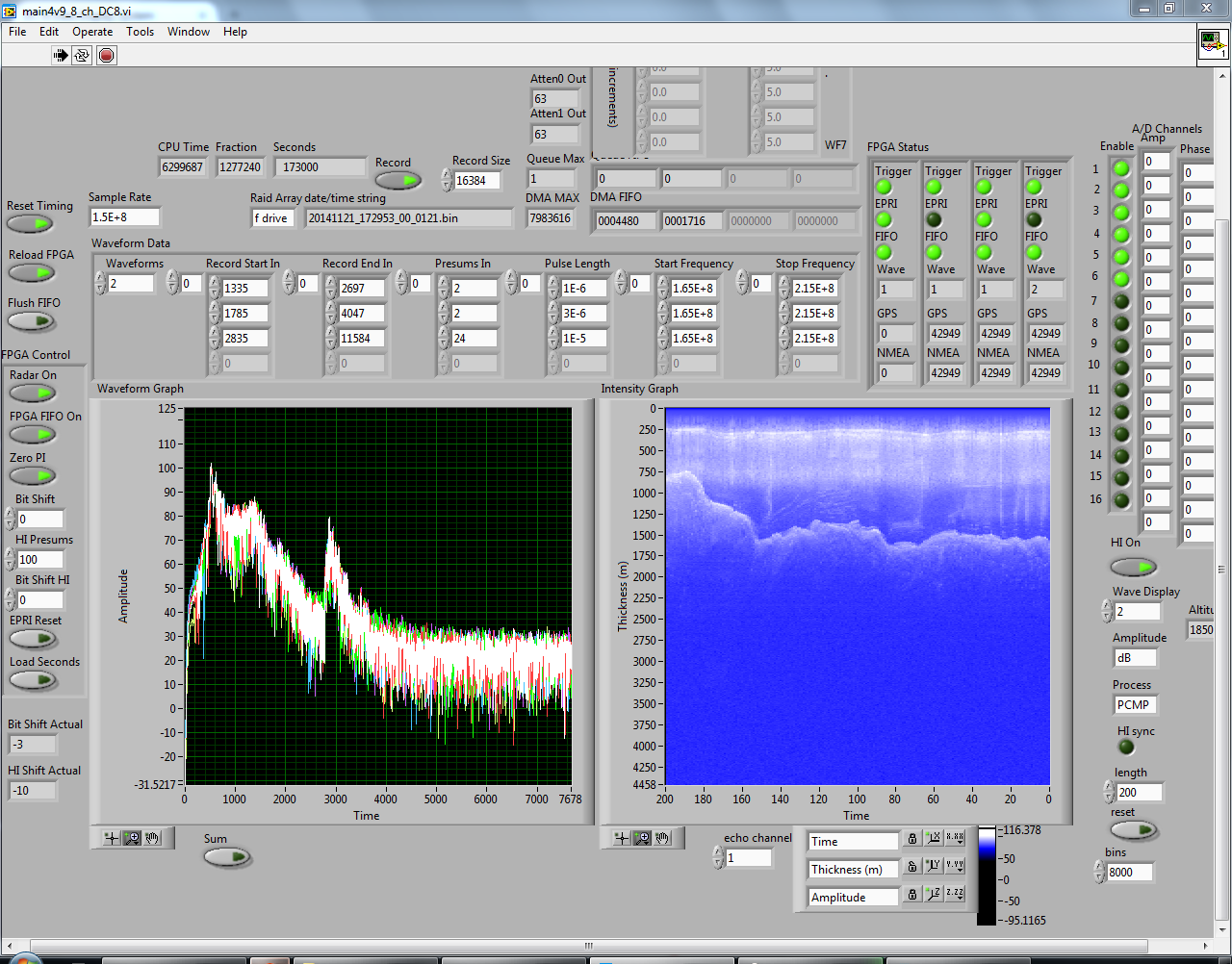Select zoom tool under Waveform Graph
1232x964 pixels.
[x=133, y=838]
